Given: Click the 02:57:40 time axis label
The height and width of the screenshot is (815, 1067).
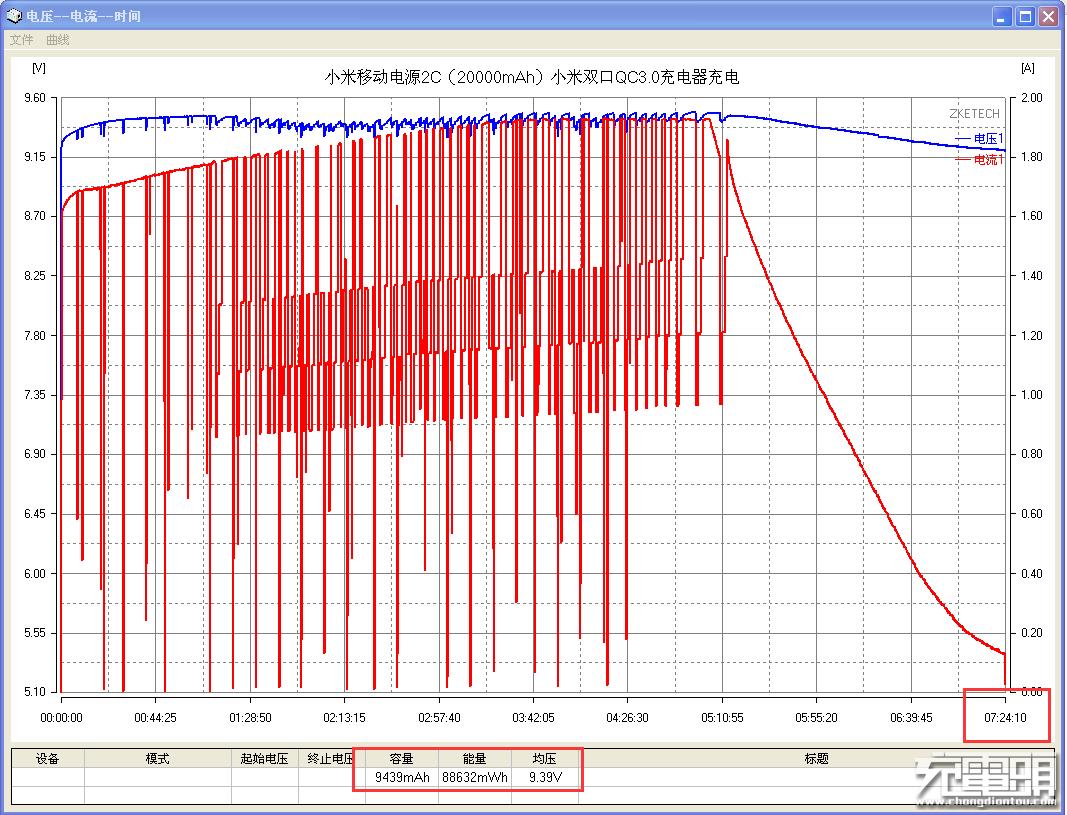Looking at the screenshot, I should [x=439, y=718].
